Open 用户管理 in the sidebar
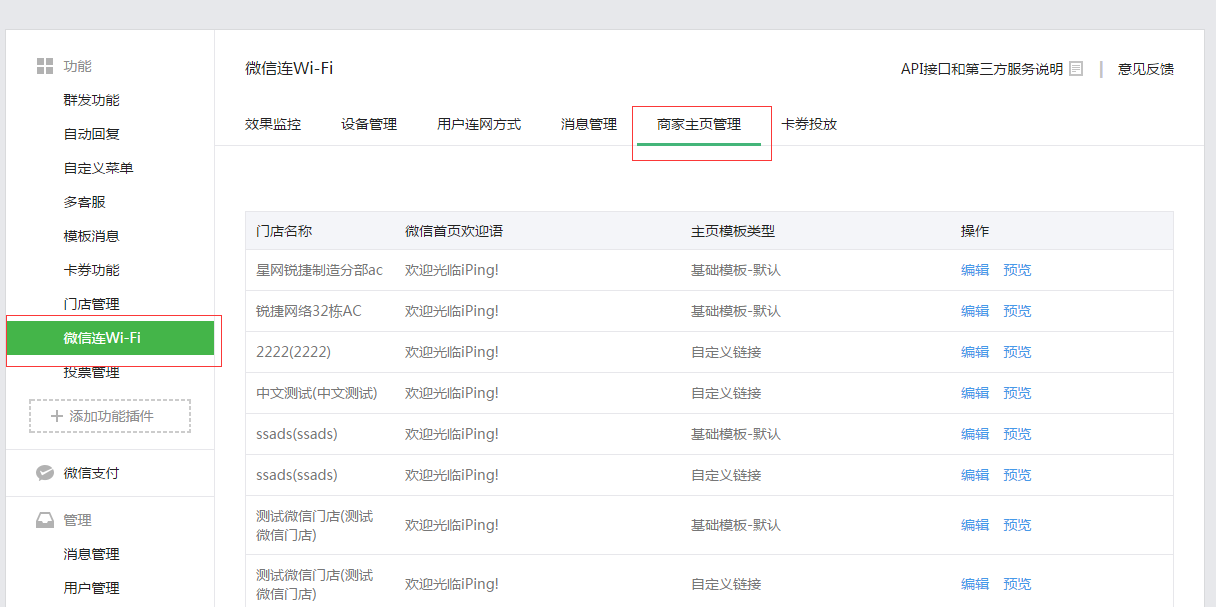1216x607 pixels. (x=92, y=588)
